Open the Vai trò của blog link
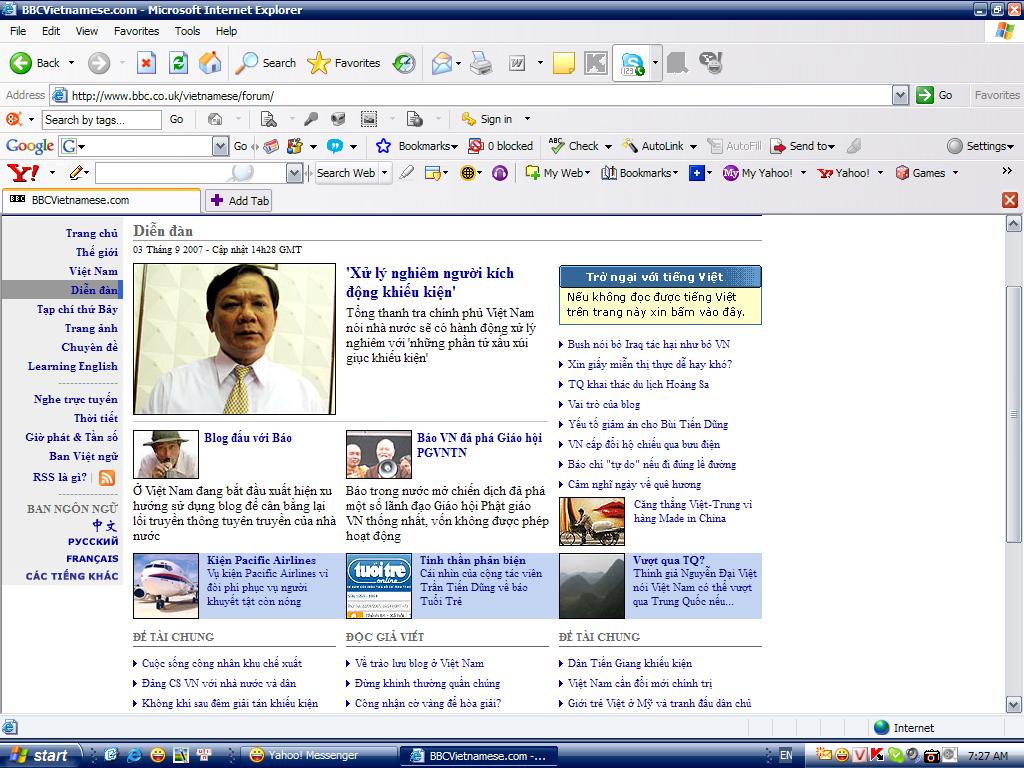 point(603,404)
